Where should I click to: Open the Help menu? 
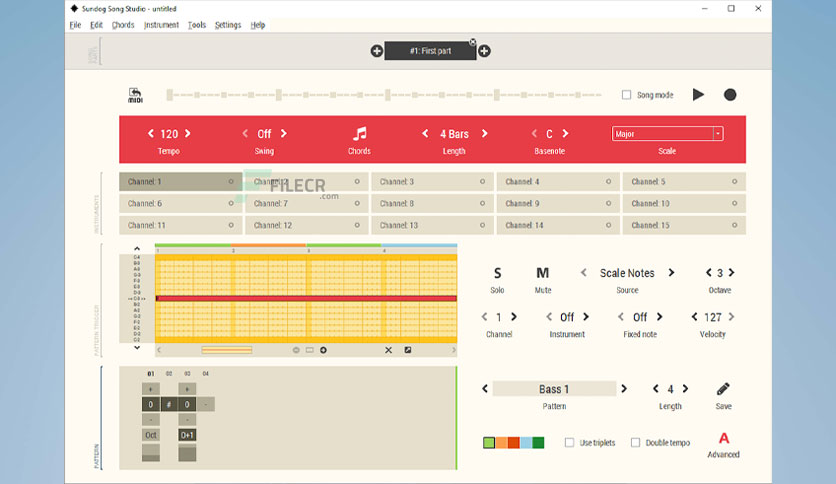point(258,25)
